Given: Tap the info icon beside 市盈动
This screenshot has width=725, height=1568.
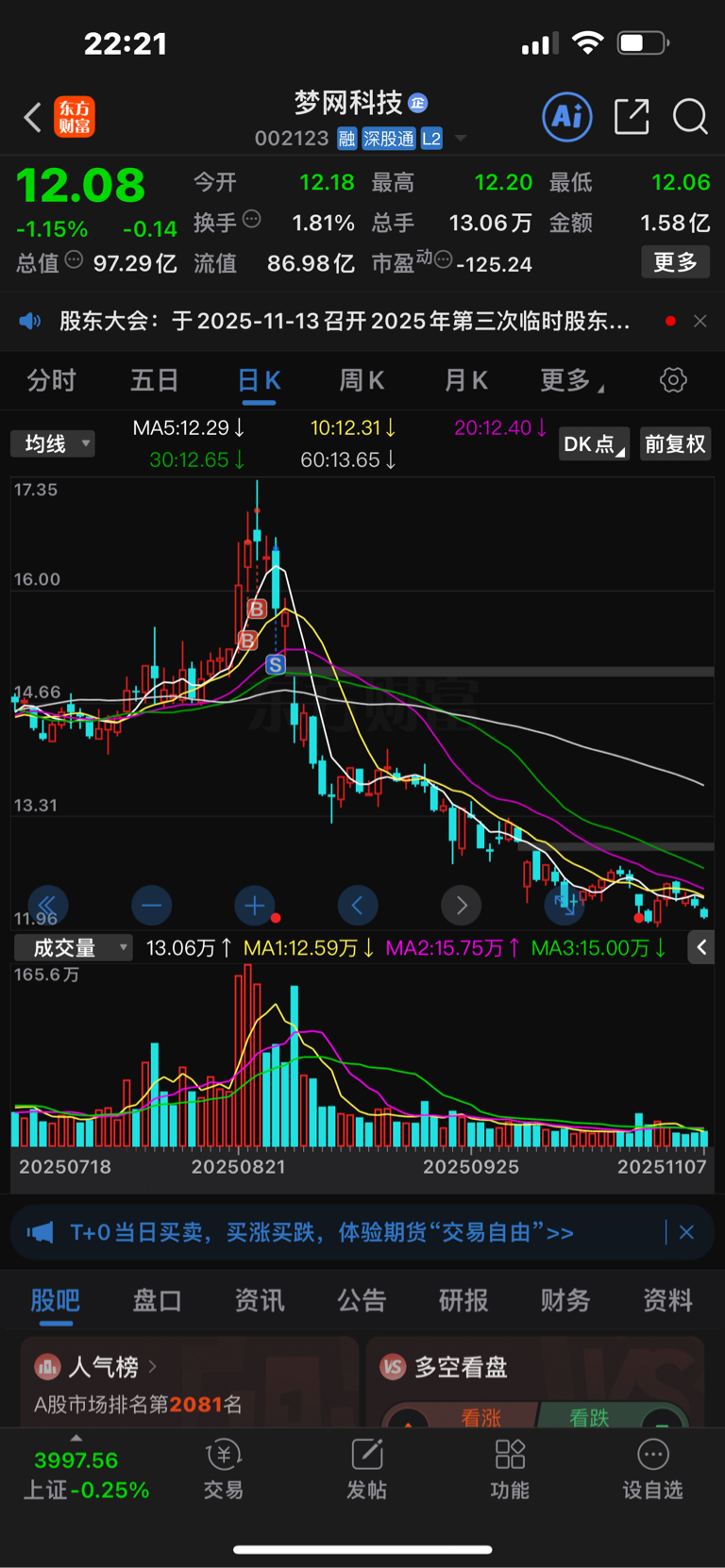Looking at the screenshot, I should coord(442,259).
